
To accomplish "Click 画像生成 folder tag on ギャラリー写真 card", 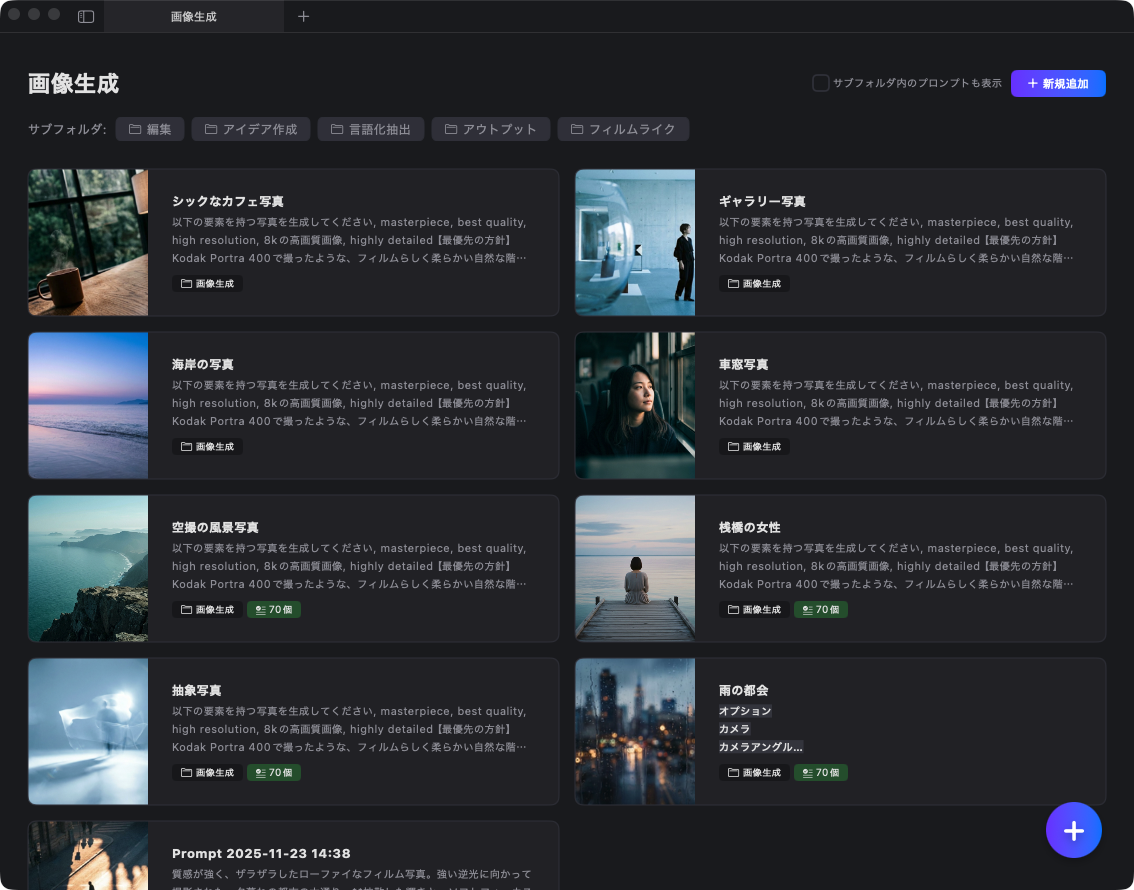I will (x=754, y=284).
